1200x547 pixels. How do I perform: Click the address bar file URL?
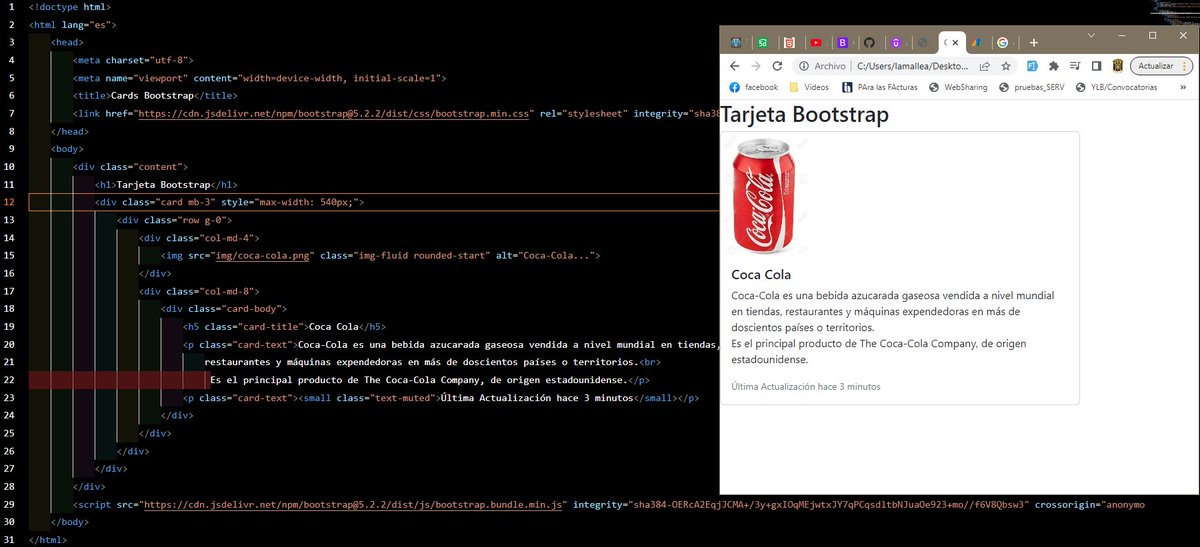point(911,66)
